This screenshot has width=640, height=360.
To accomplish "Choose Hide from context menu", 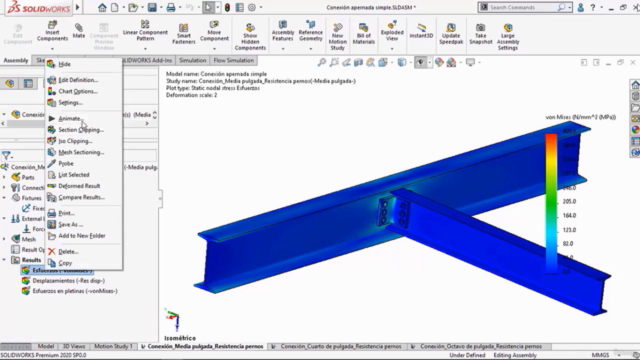I will tap(64, 64).
